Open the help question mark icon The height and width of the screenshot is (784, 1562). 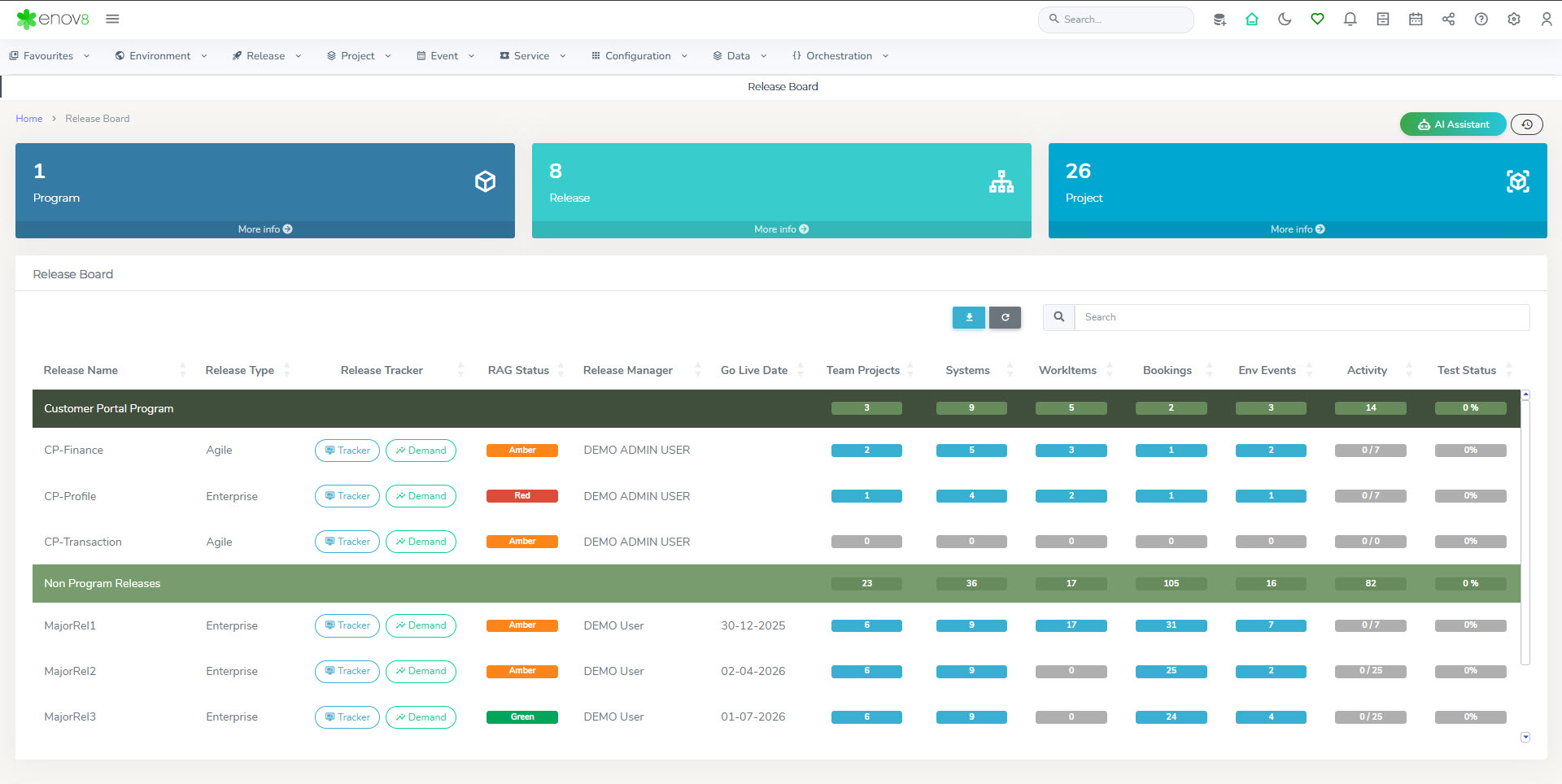point(1481,20)
